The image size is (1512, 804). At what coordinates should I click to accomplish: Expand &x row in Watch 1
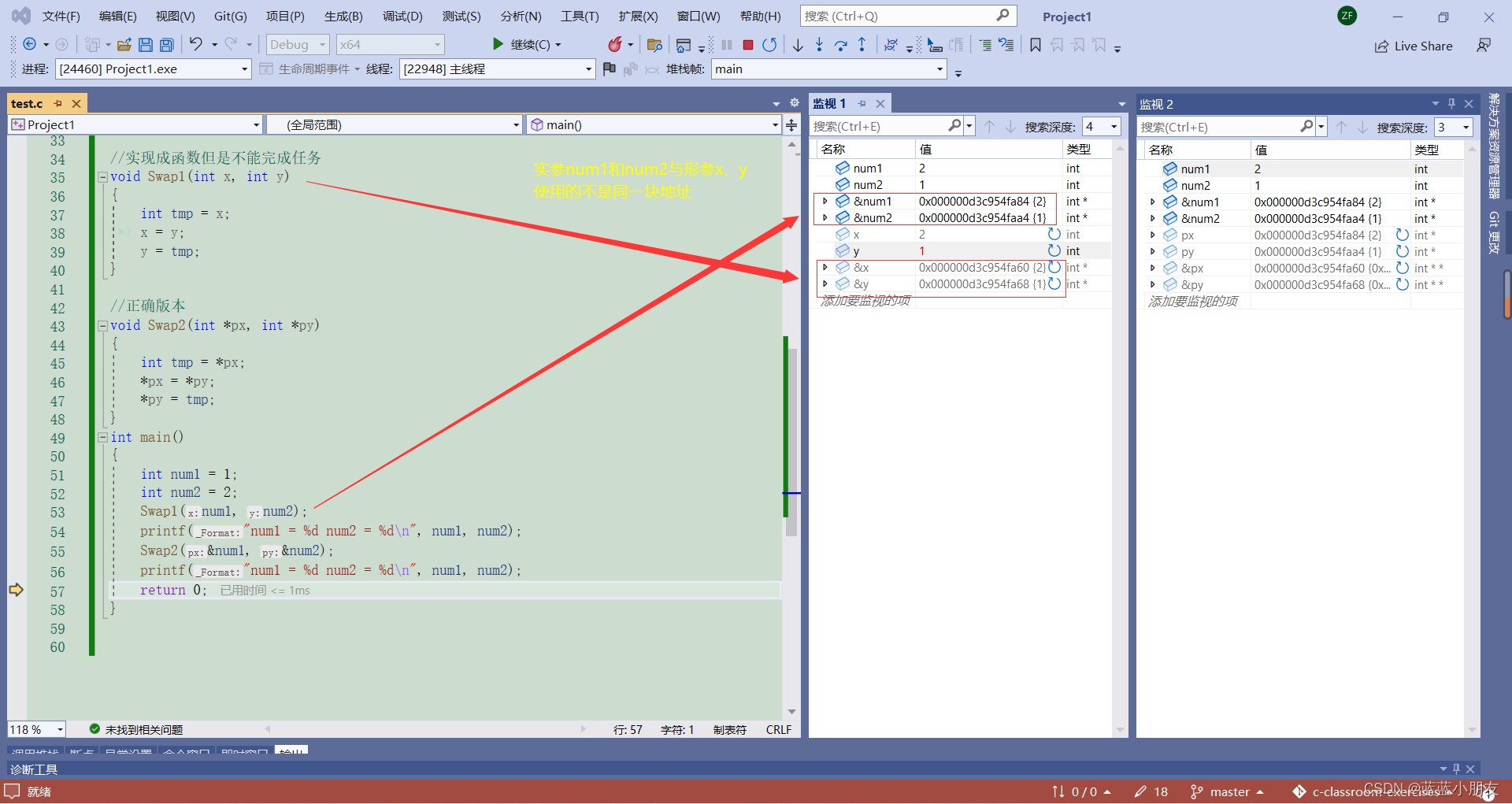tap(825, 267)
